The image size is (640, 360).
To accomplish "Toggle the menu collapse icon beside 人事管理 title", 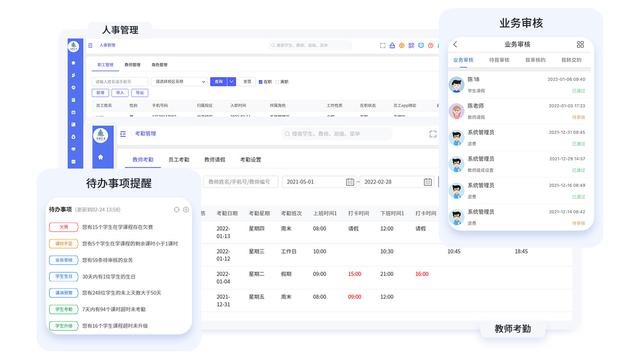I will click(90, 45).
